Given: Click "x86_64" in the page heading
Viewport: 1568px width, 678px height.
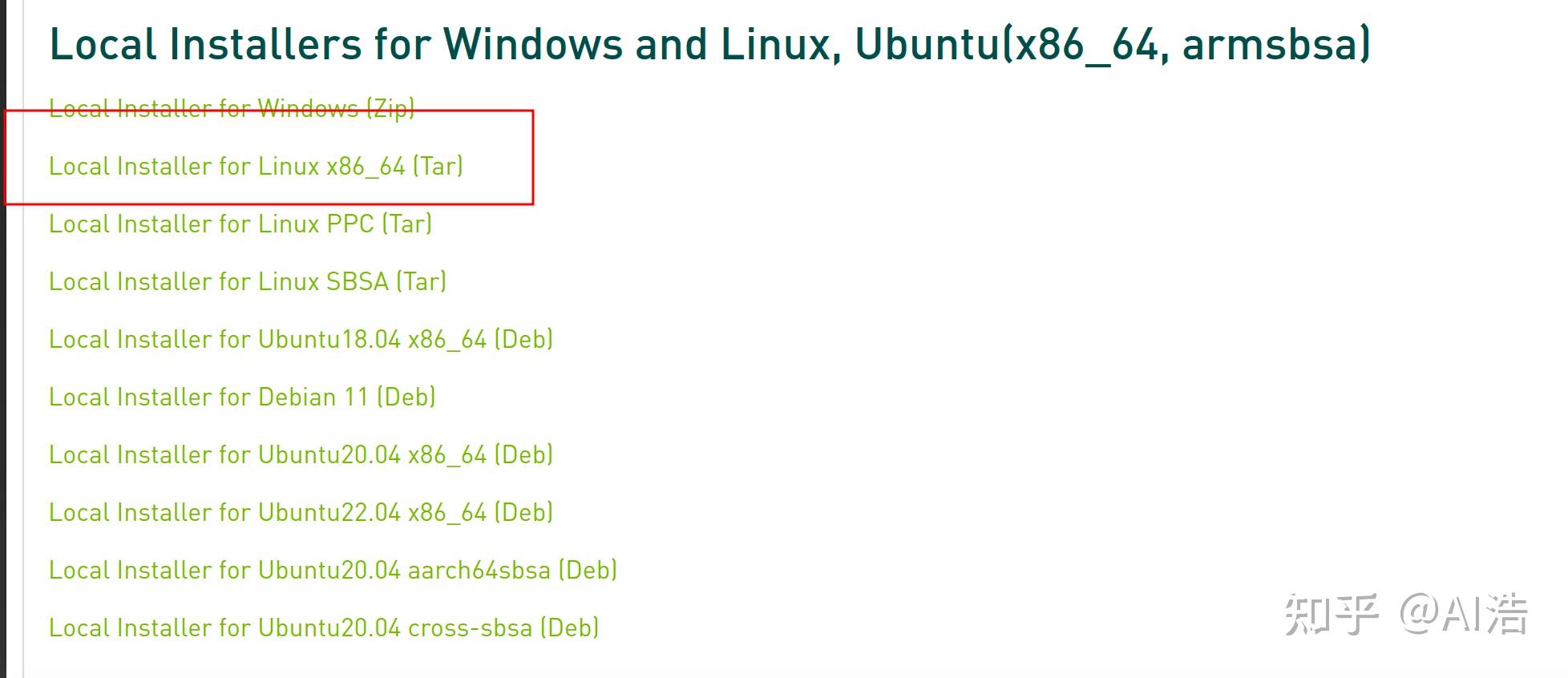Looking at the screenshot, I should coord(1085,44).
